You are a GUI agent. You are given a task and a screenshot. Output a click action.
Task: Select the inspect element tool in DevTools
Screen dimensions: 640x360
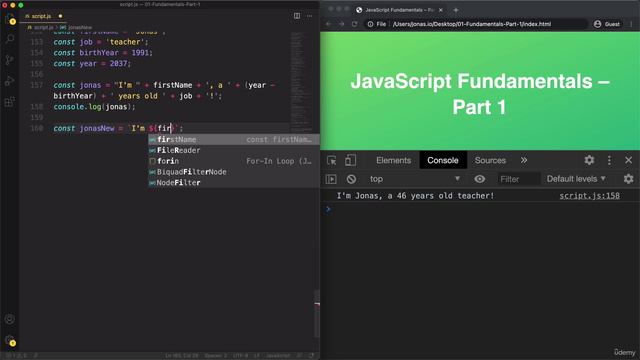(331, 160)
